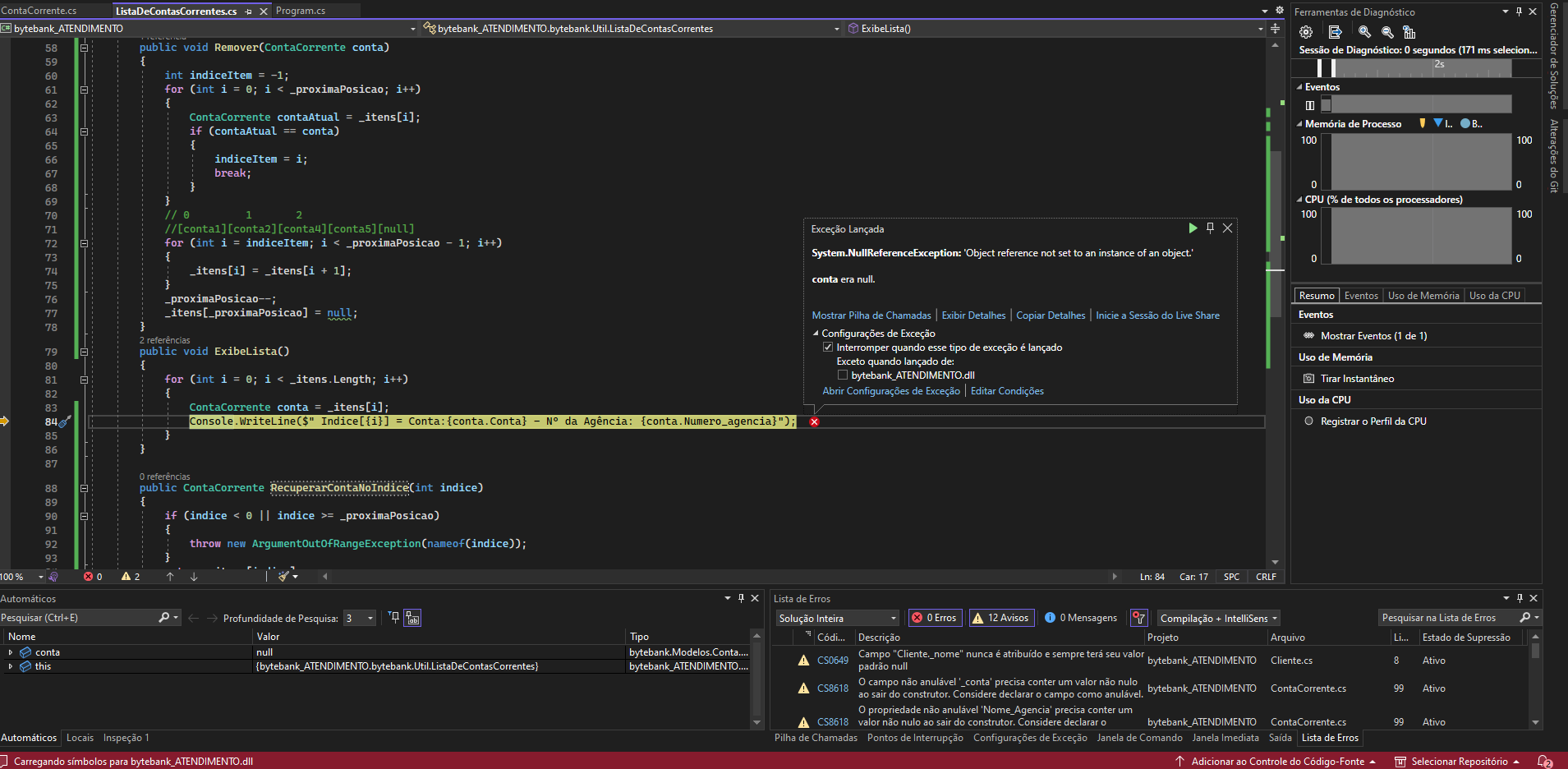Click the export diagnostic session icon
Image resolution: width=1568 pixels, height=769 pixels.
[1336, 32]
